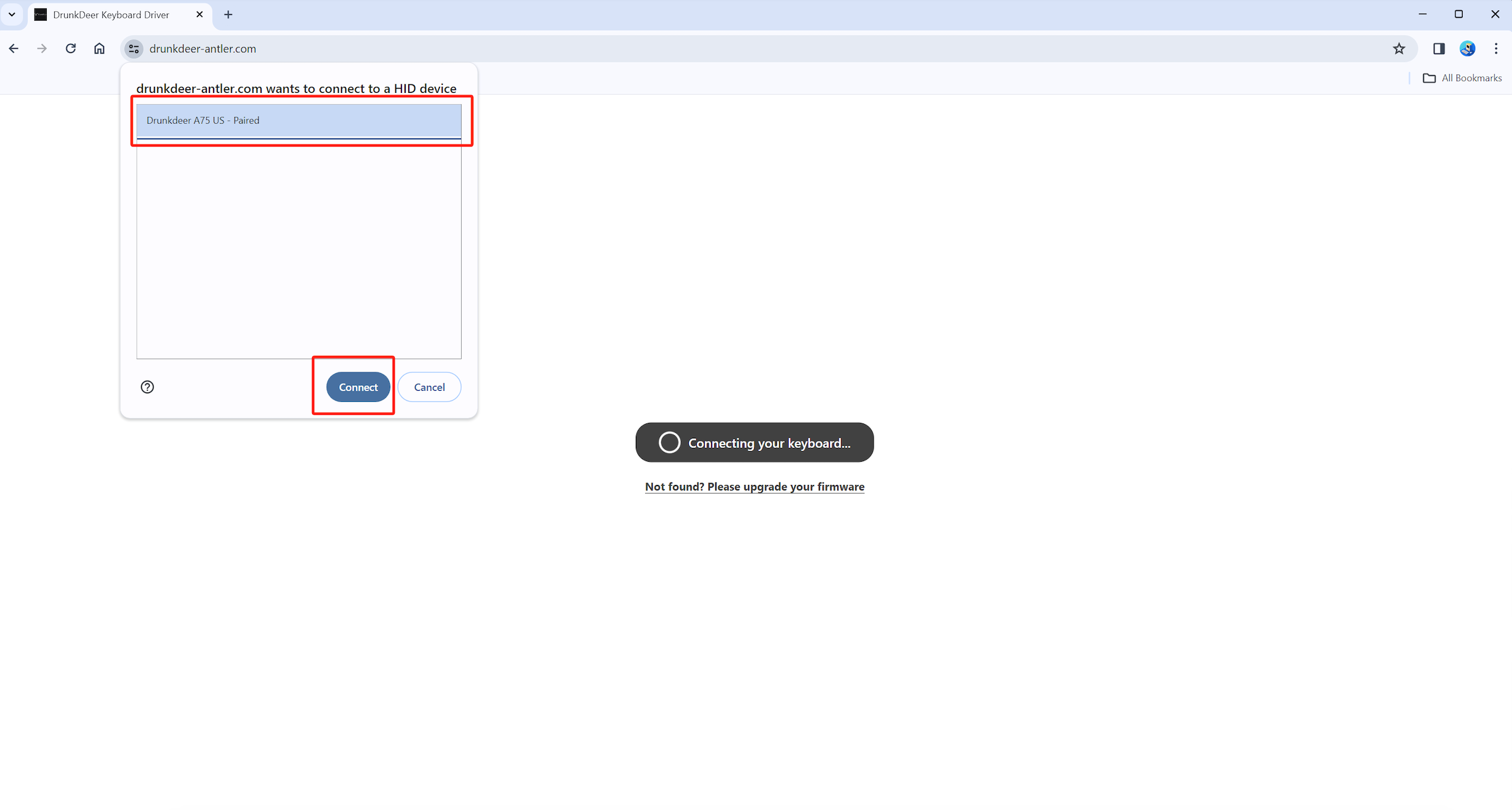Open a new browser tab
Image resolution: width=1512 pixels, height=810 pixels.
click(228, 14)
